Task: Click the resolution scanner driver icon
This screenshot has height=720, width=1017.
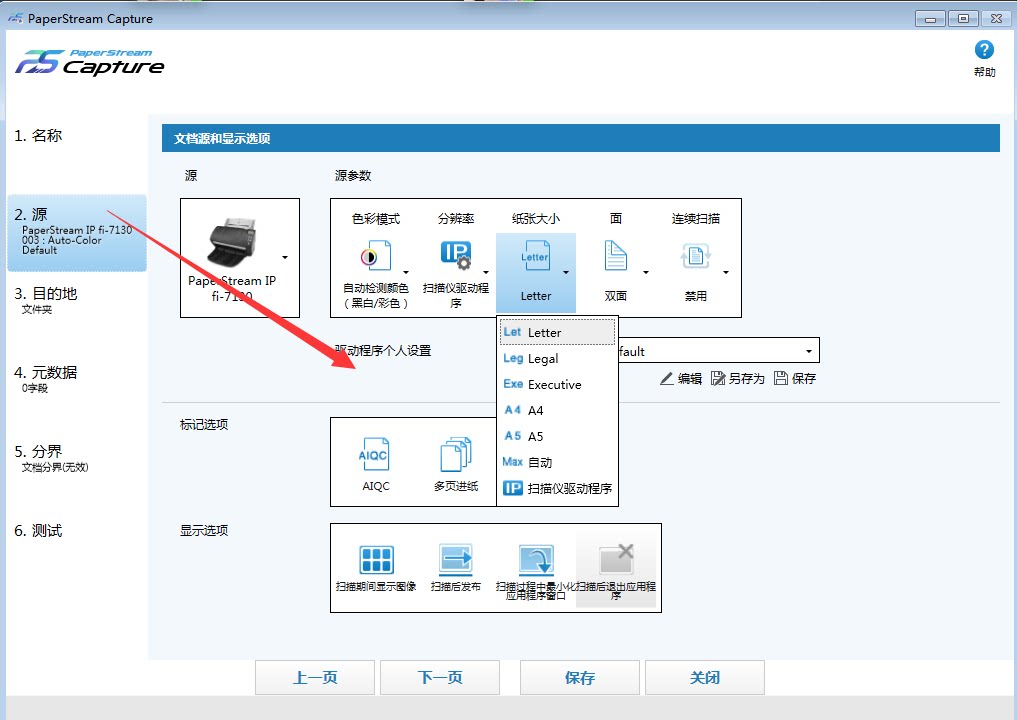Action: click(x=455, y=256)
